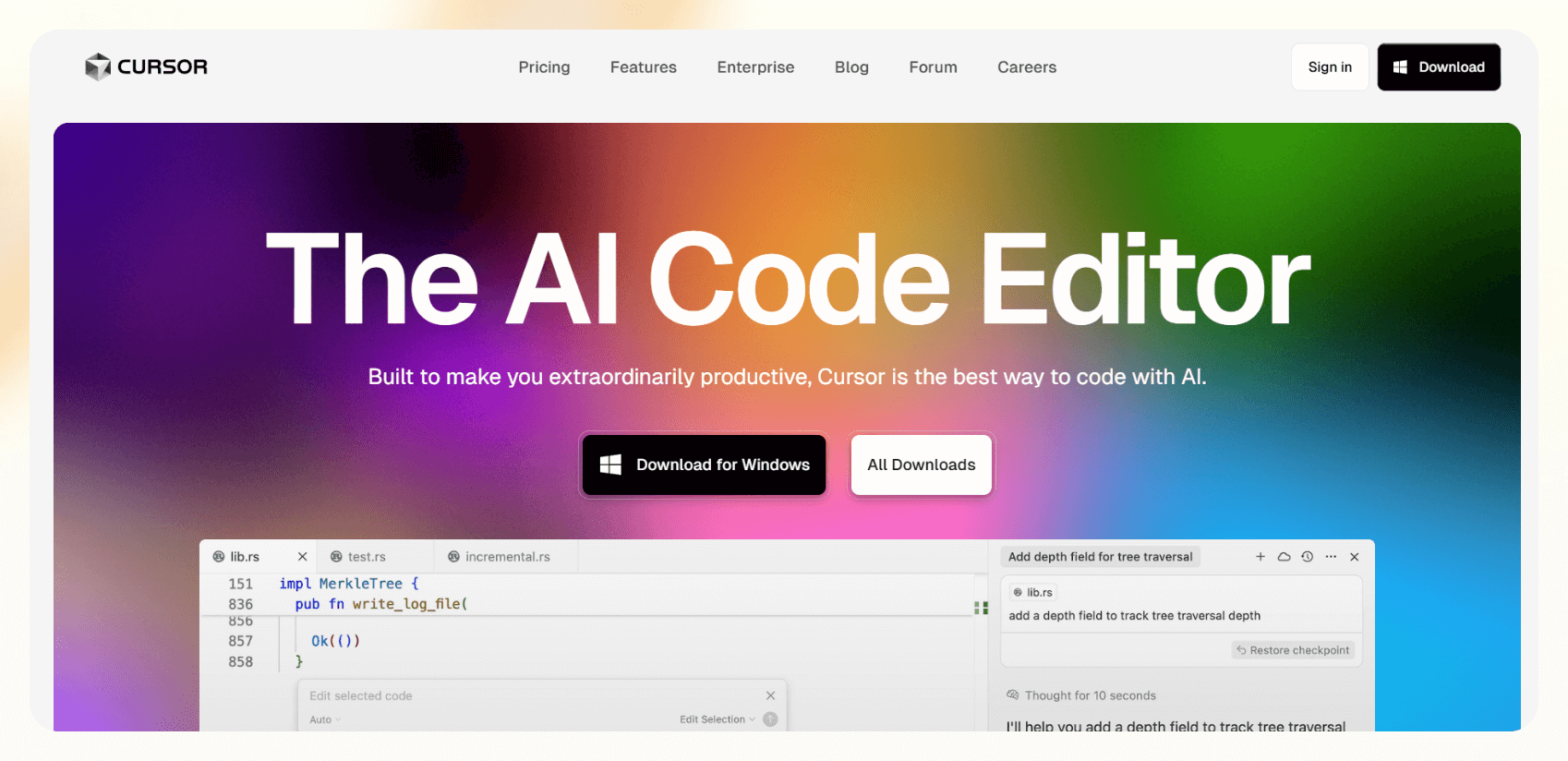Open the Blog link
This screenshot has width=1568, height=761.
pos(851,67)
